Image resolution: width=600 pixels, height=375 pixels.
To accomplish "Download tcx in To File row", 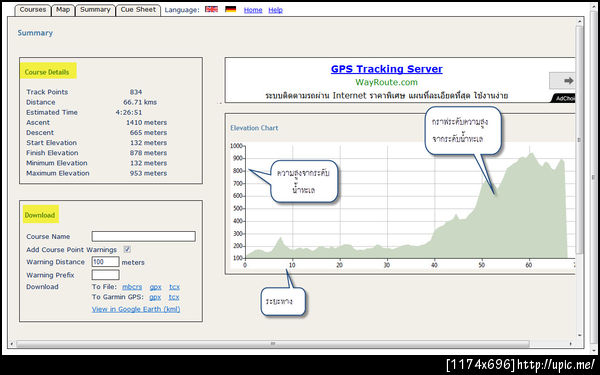I will pos(174,287).
